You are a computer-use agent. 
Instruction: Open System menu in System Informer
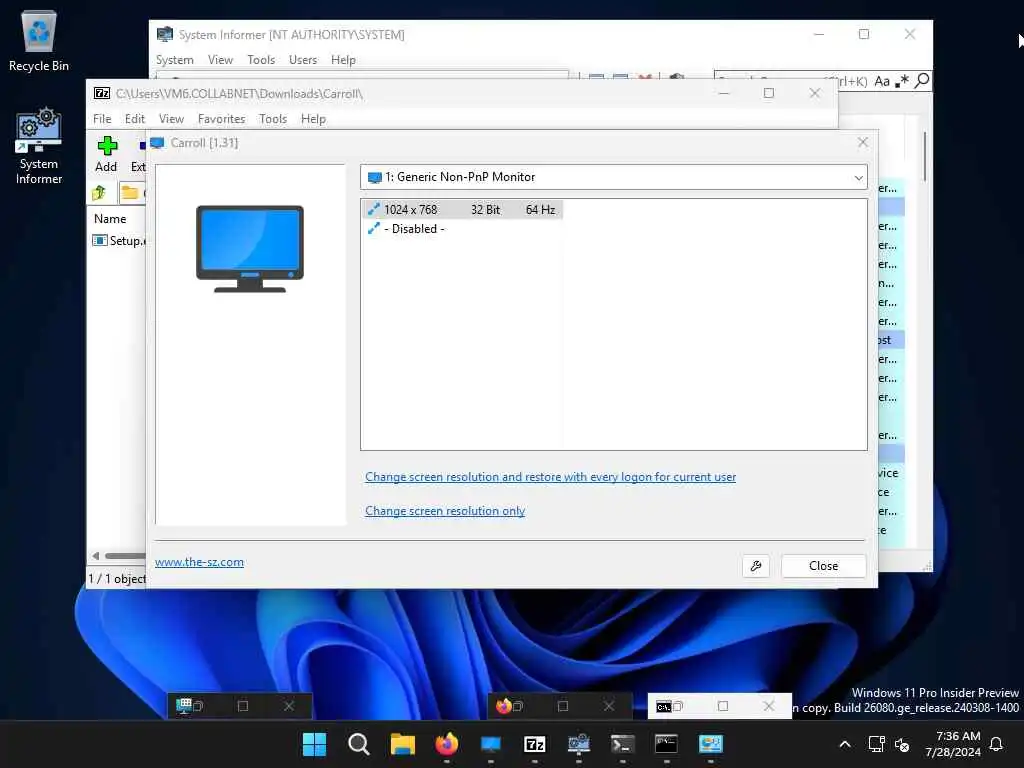click(175, 60)
